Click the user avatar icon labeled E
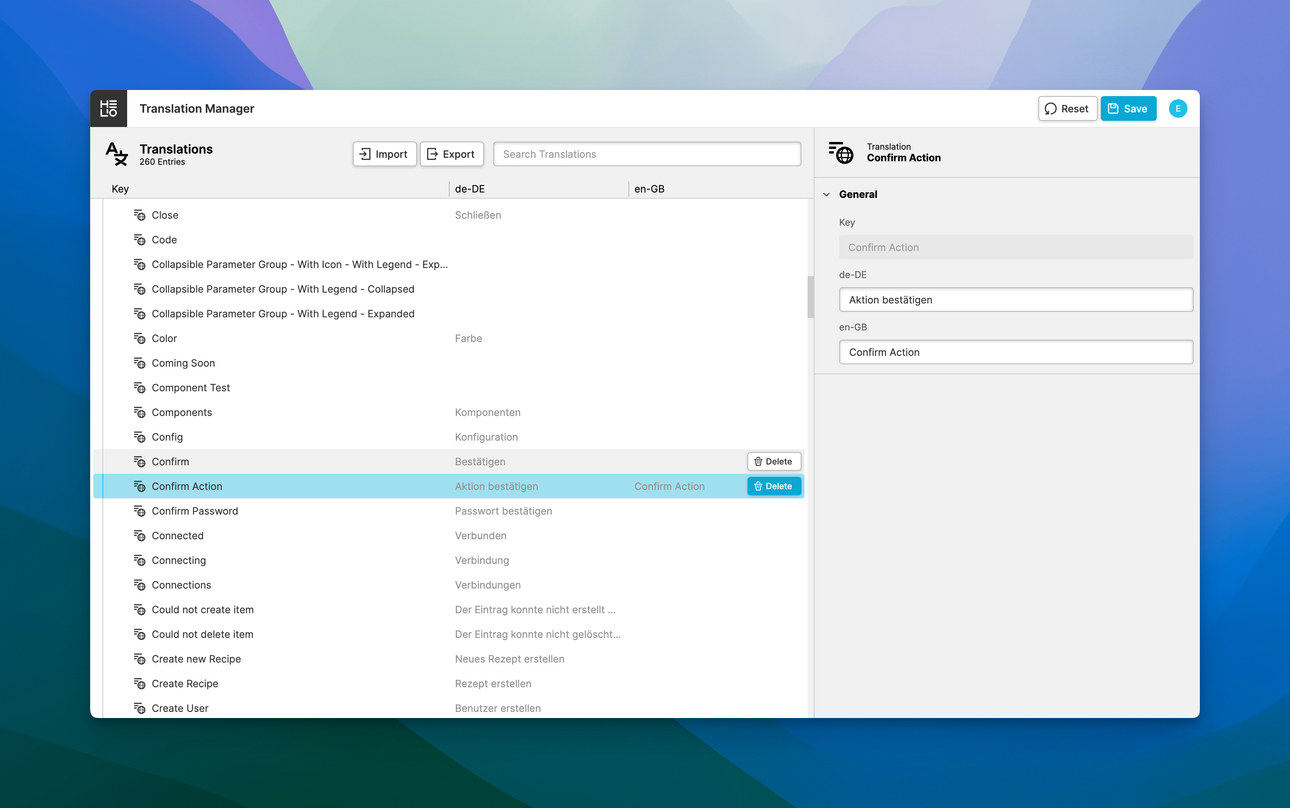 (x=1178, y=109)
